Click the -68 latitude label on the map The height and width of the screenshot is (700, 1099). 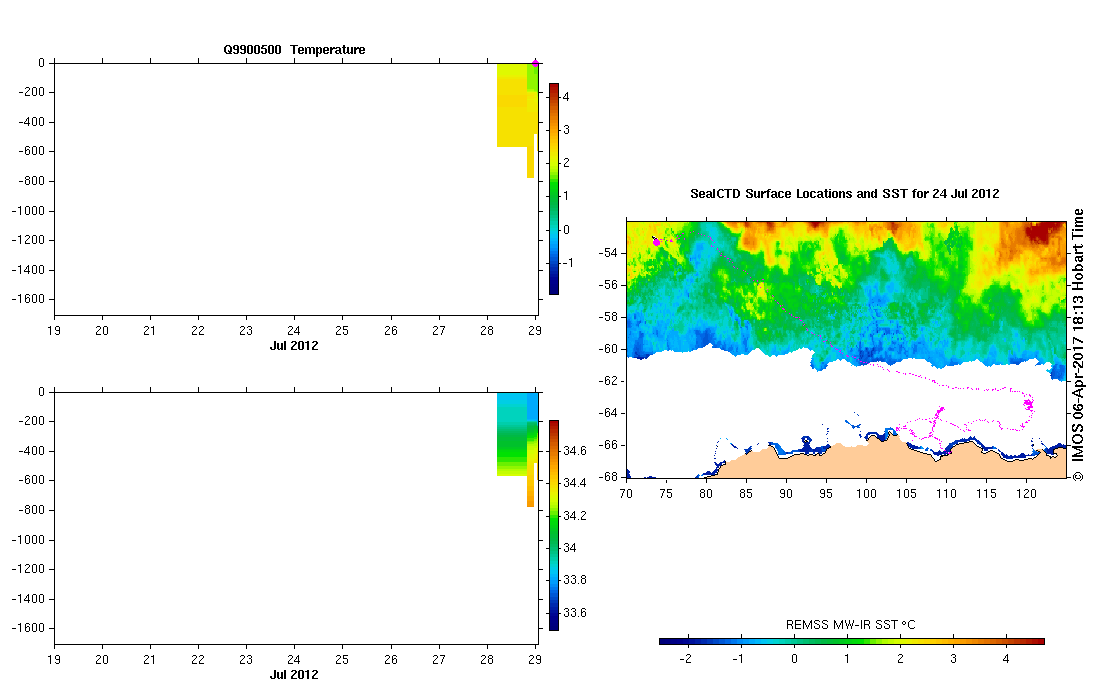[610, 477]
